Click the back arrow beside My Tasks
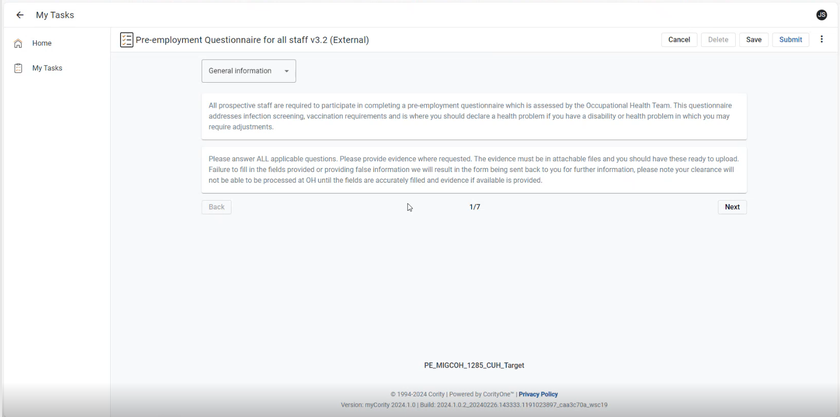 click(x=20, y=15)
